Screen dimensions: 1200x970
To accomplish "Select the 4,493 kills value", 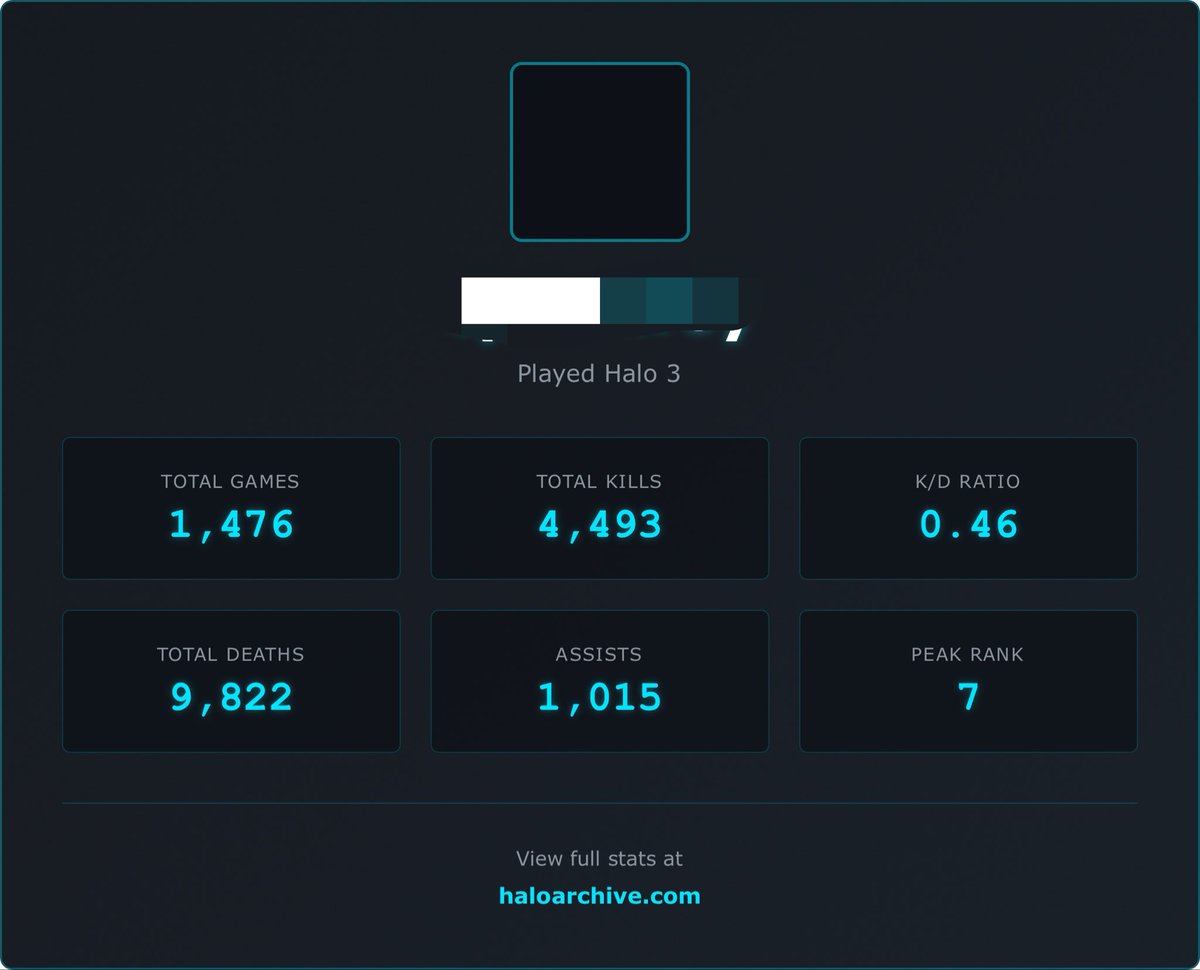I will pyautogui.click(x=600, y=524).
